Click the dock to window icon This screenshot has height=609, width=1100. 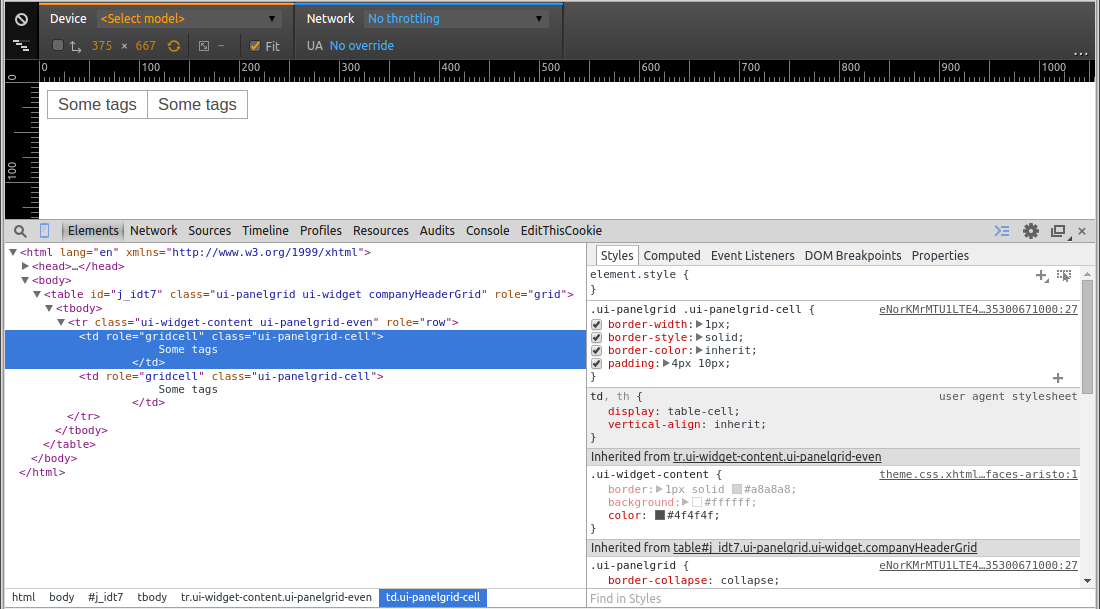(1058, 231)
